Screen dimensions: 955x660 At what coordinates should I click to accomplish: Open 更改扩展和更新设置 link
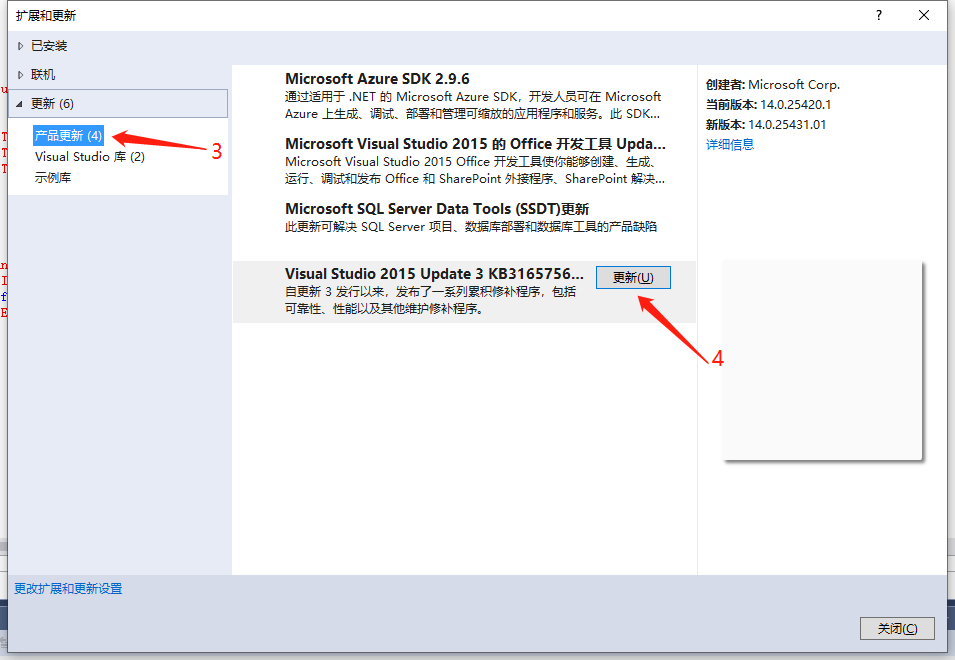pyautogui.click(x=68, y=589)
